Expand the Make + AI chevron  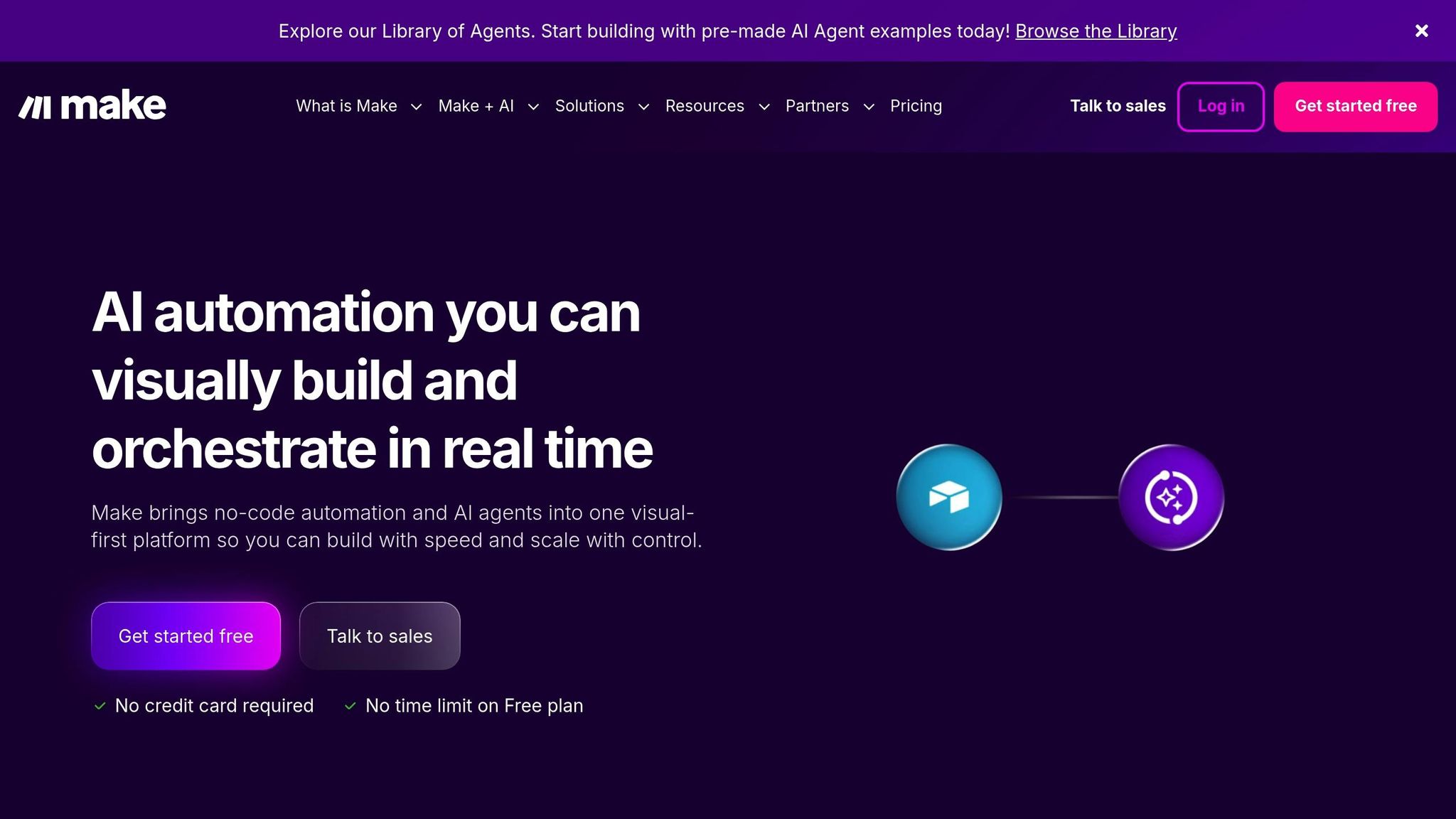coord(533,107)
